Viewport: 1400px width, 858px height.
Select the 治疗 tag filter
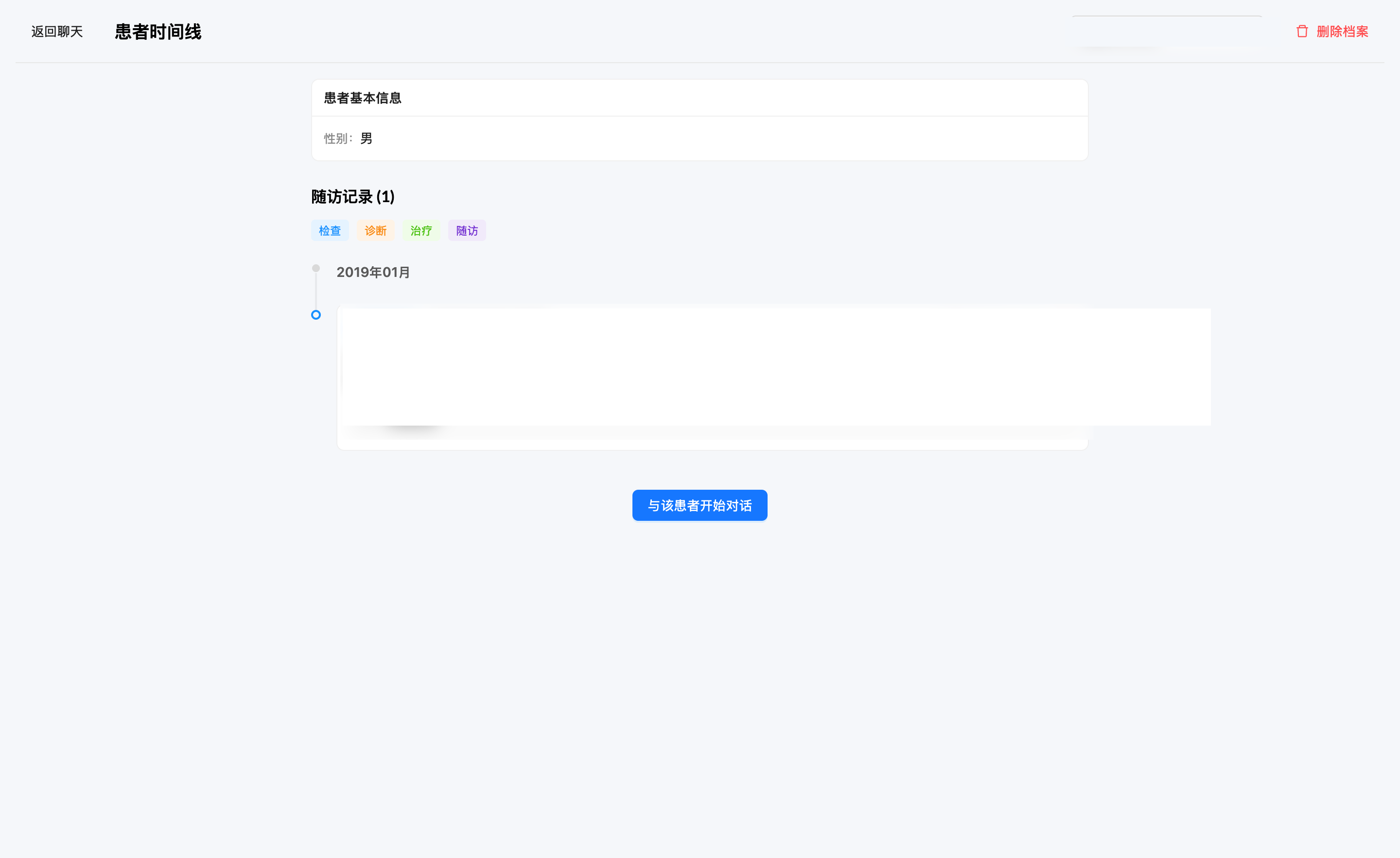[x=421, y=231]
